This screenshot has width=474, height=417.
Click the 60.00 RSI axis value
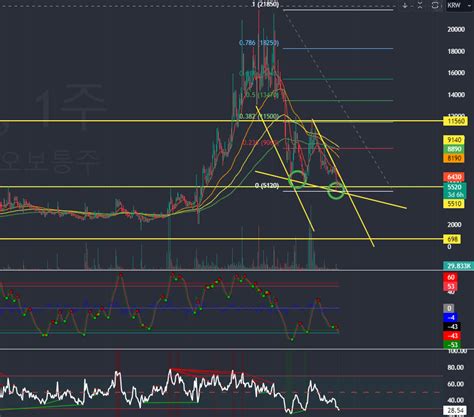[x=455, y=384]
